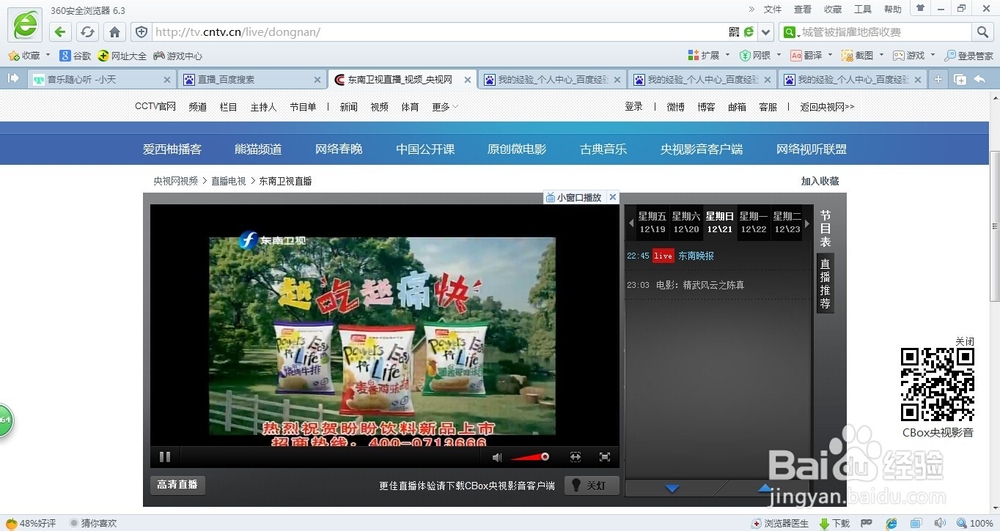Toggle widescreen mode on the video player
The height and width of the screenshot is (531, 1000).
(x=575, y=456)
